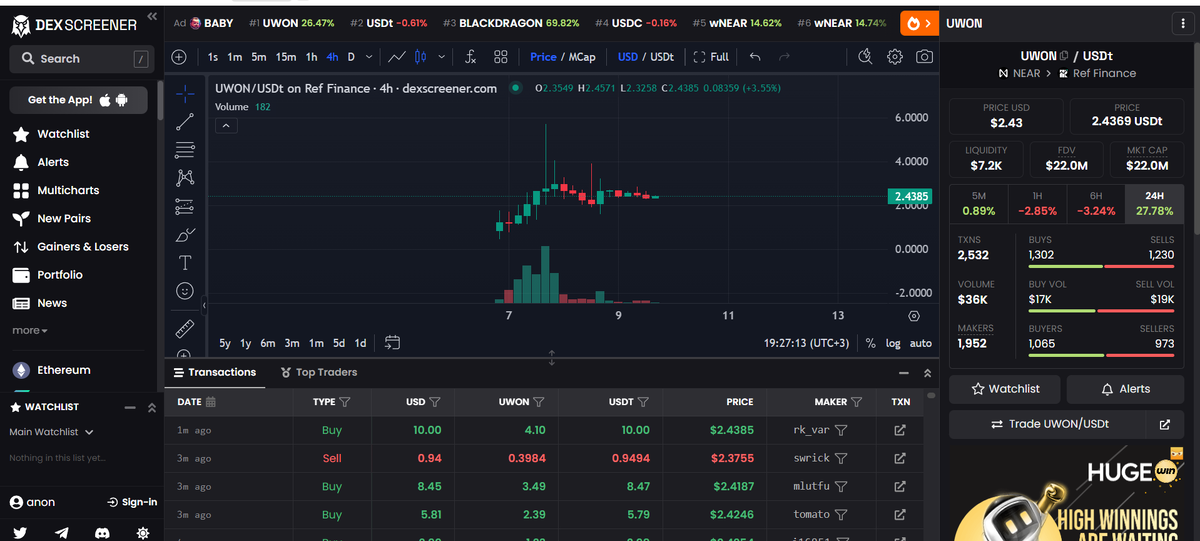Screen dimensions: 1200x541
Task: Take a chart snapshot with camera icon
Action: coord(925,57)
